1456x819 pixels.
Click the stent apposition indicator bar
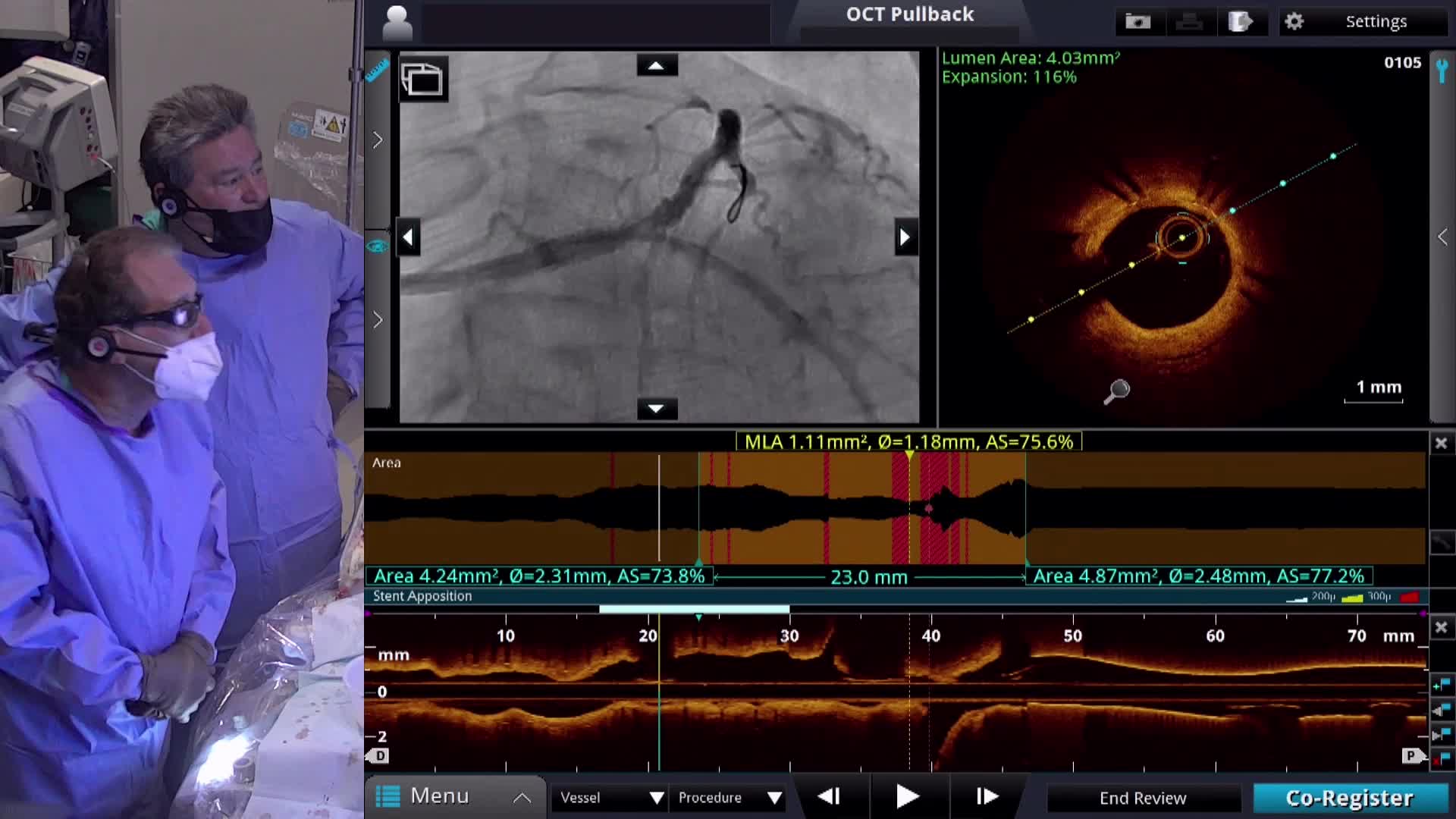[x=694, y=609]
